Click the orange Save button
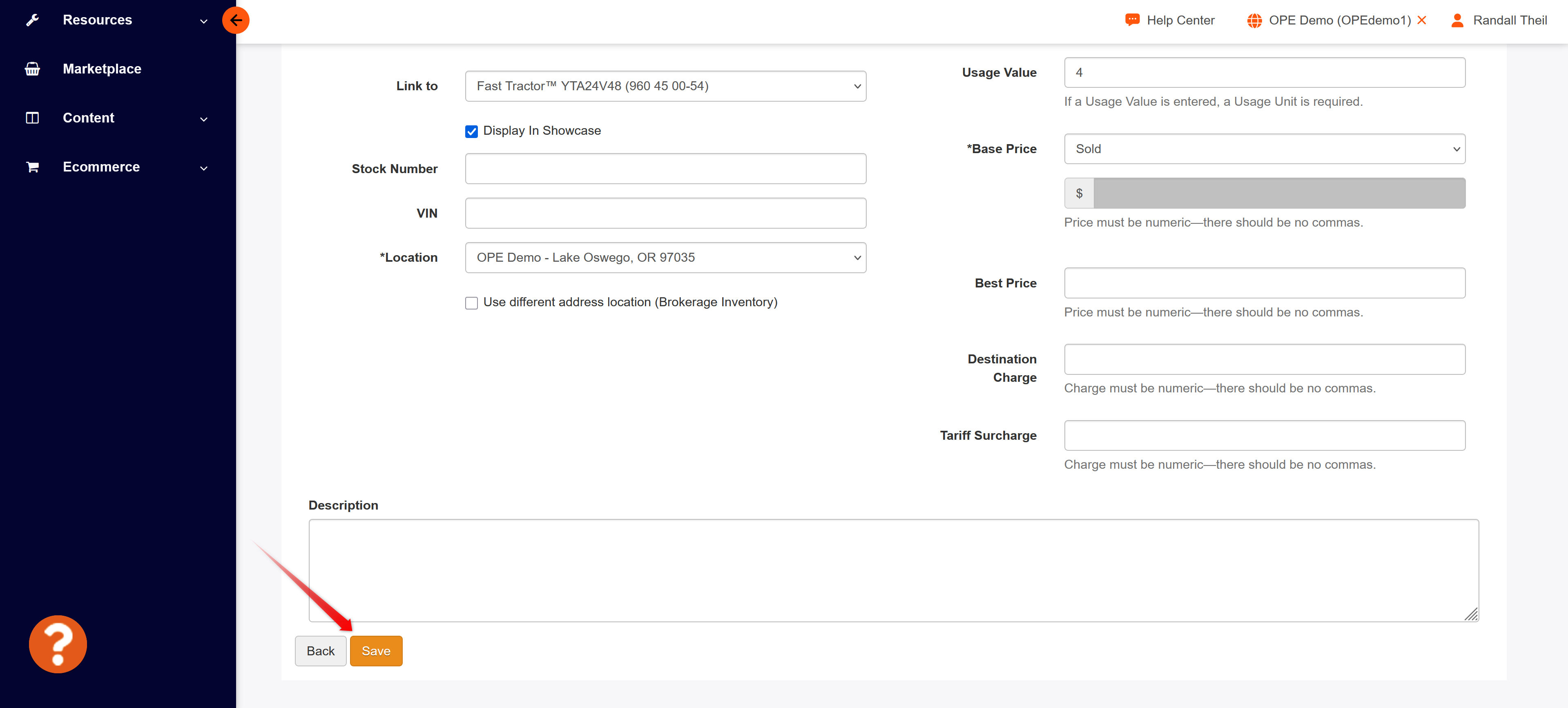Viewport: 1568px width, 708px height. point(376,651)
